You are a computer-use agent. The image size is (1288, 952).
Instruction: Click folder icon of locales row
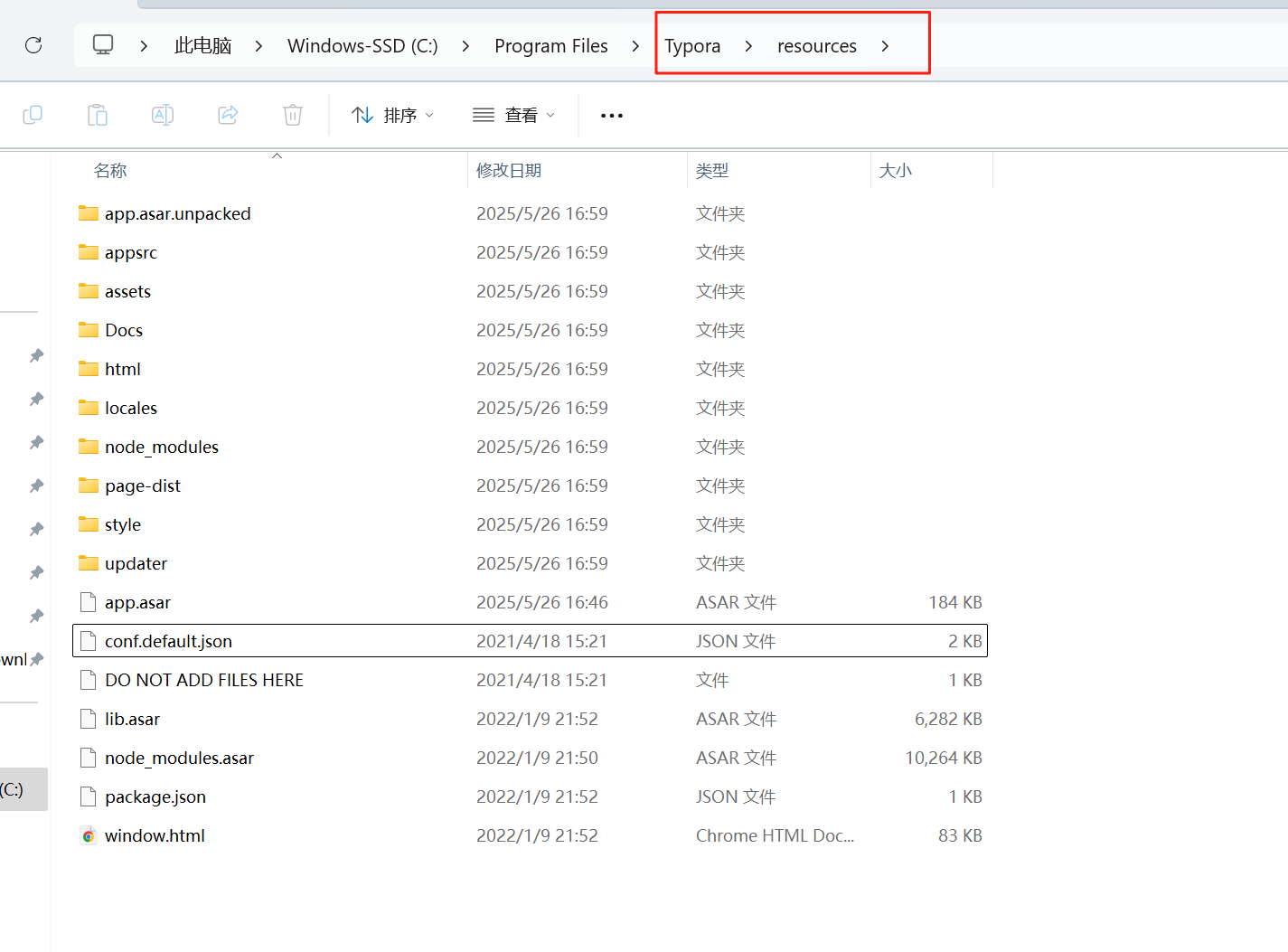pyautogui.click(x=88, y=408)
